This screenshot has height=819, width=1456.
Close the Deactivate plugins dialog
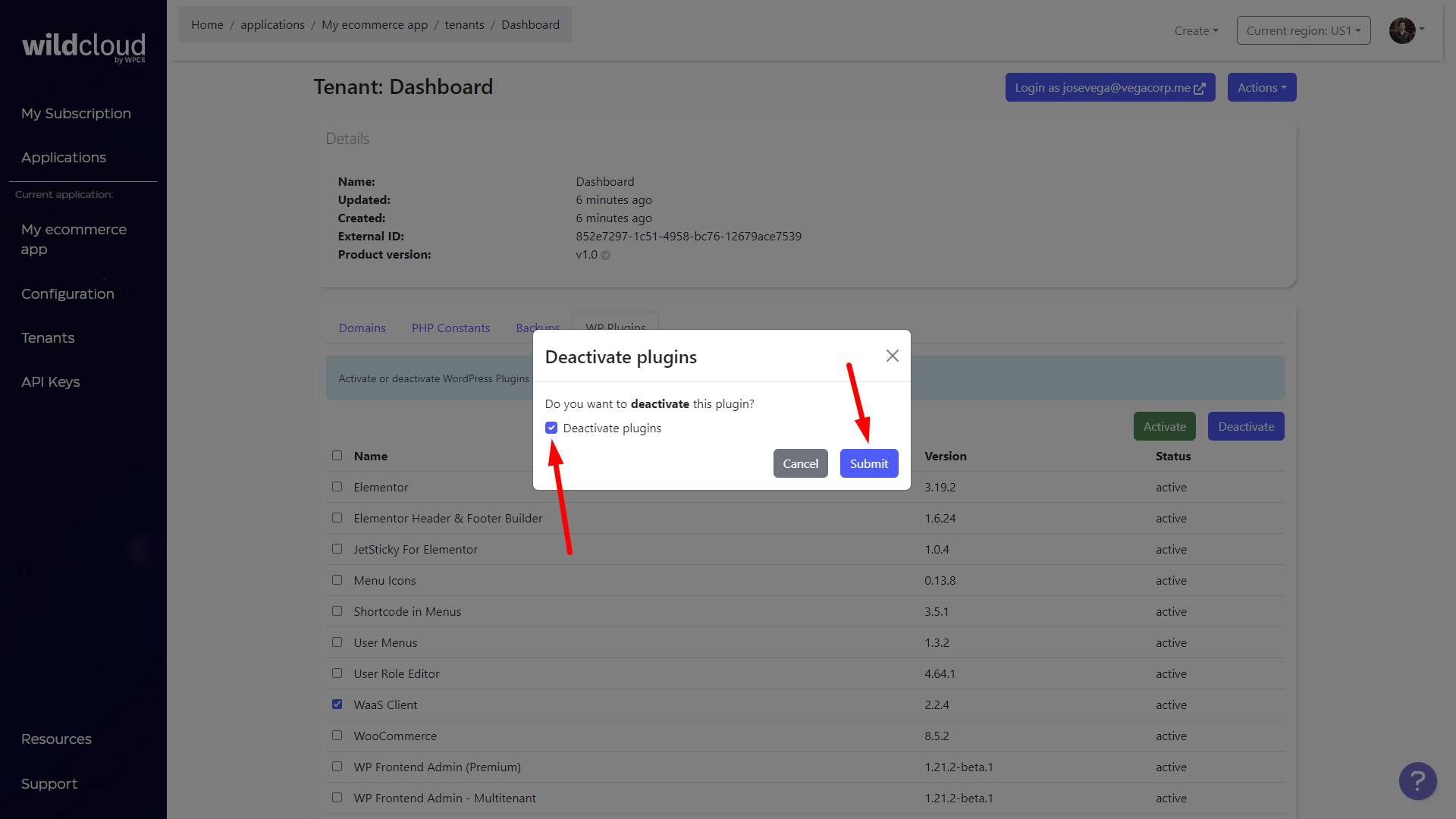pos(893,356)
